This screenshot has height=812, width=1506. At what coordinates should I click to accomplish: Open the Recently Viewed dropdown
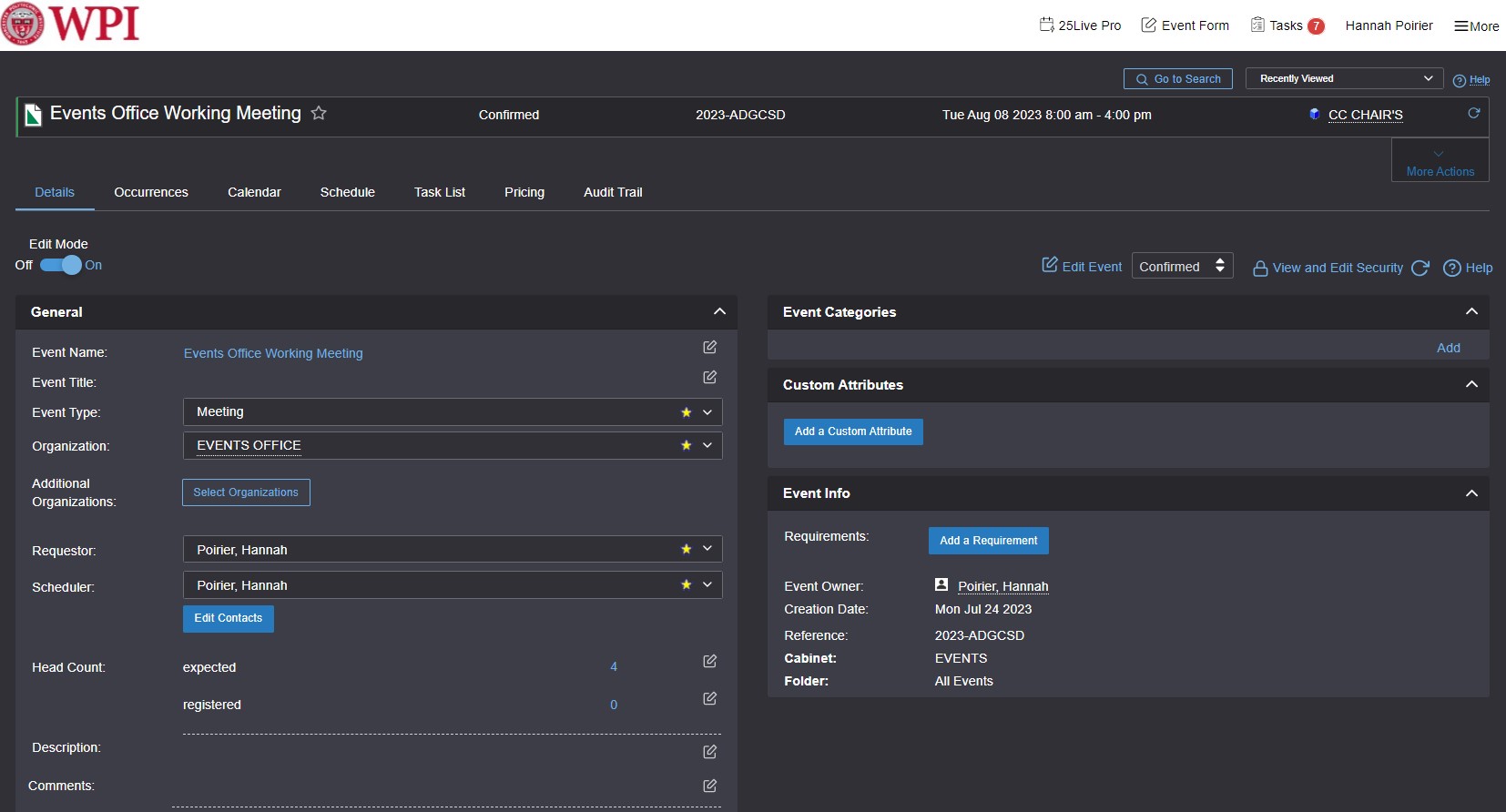click(x=1344, y=79)
